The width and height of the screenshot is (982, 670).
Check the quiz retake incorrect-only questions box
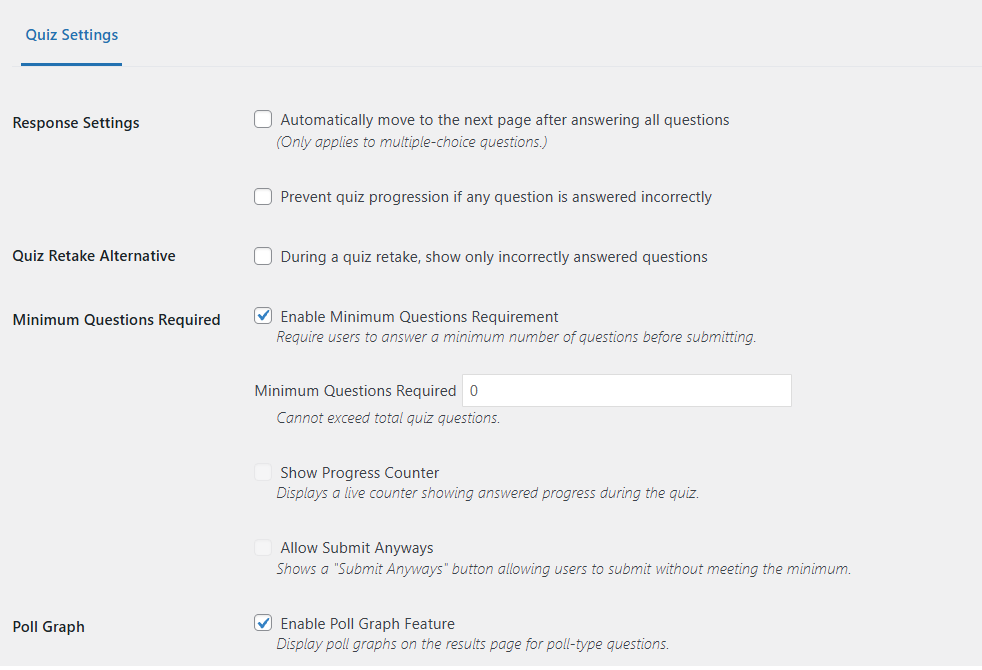pyautogui.click(x=263, y=256)
